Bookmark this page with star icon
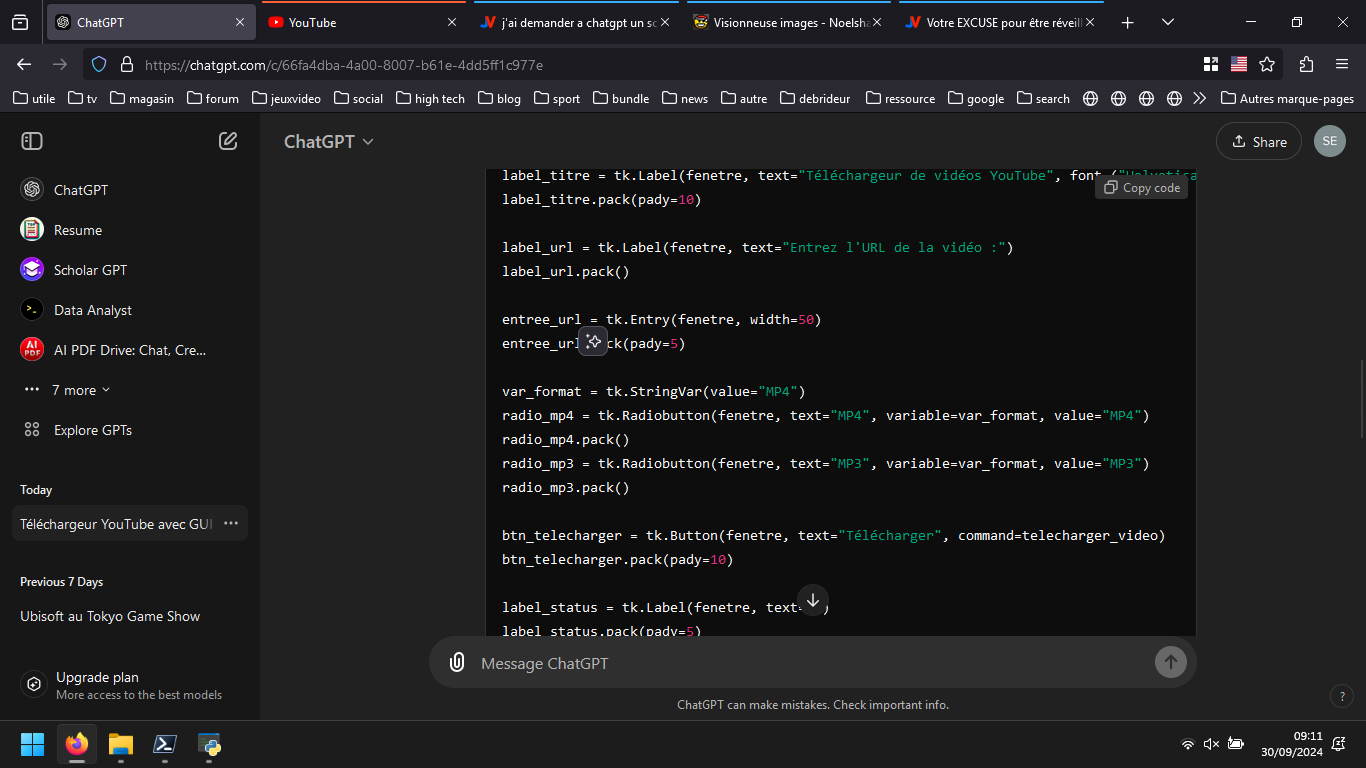The height and width of the screenshot is (768, 1366). (1267, 64)
